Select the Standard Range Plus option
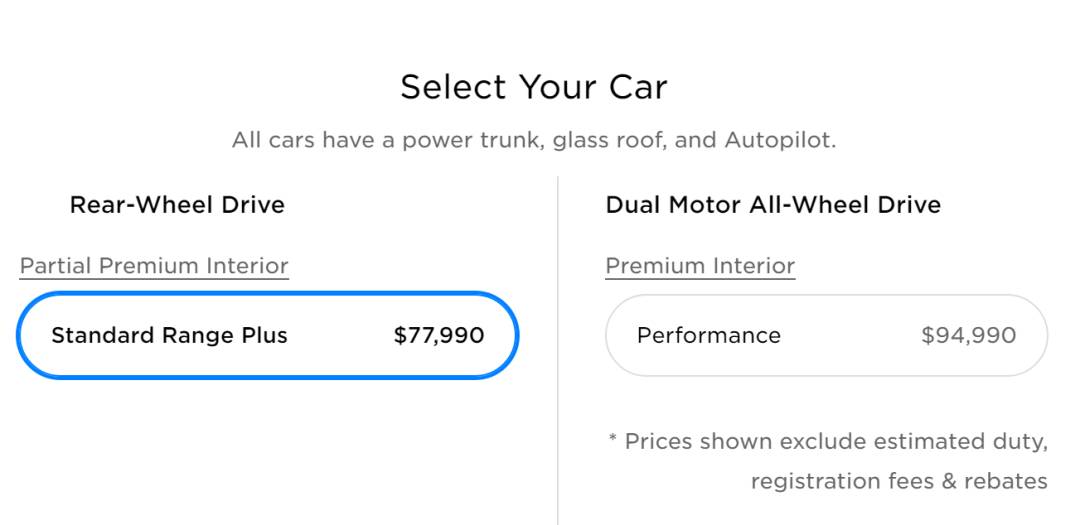The width and height of the screenshot is (1080, 525). click(x=267, y=336)
